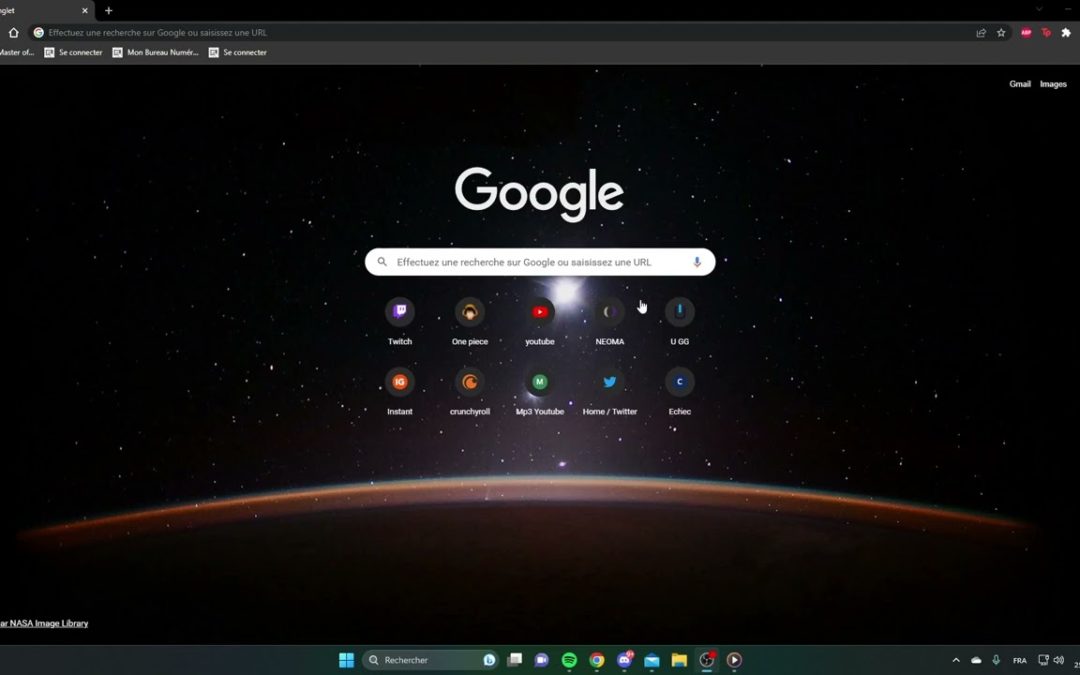Switch FRA keyboard language
1080x675 pixels.
click(x=1020, y=661)
